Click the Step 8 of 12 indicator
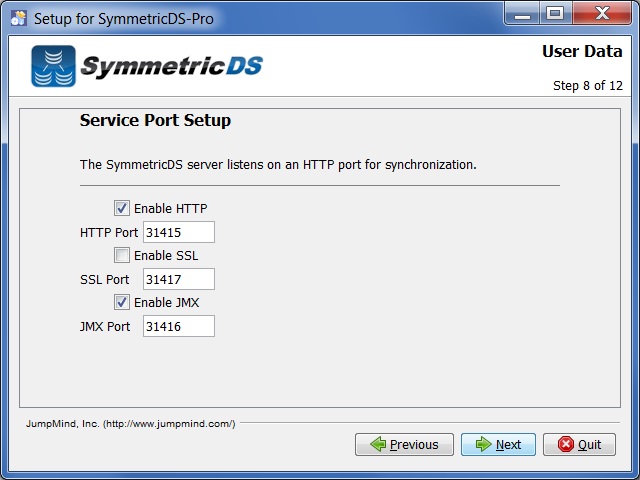 click(588, 86)
